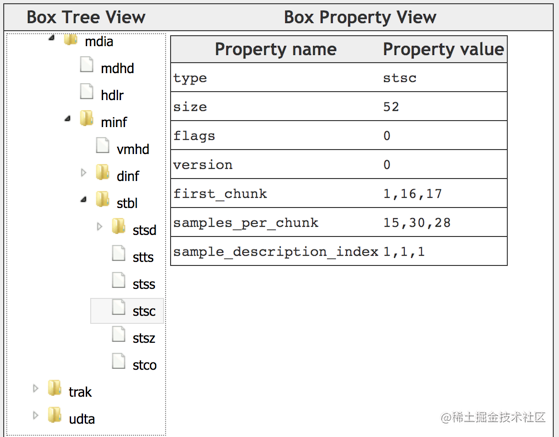The image size is (559, 437).
Task: Select the minf box label
Action: click(x=114, y=122)
